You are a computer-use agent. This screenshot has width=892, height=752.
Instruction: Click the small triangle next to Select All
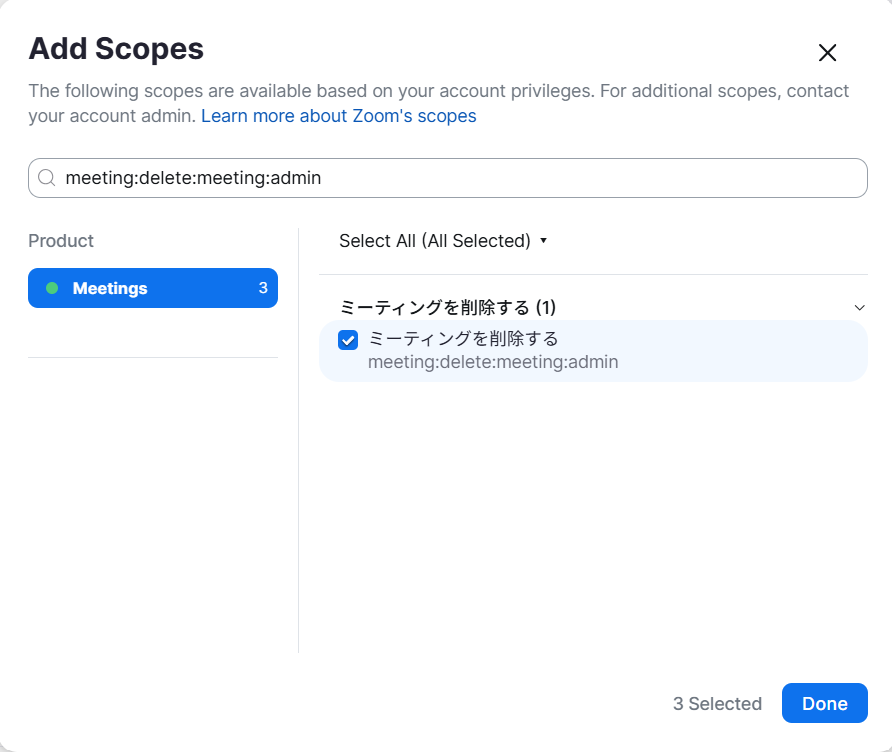tap(543, 241)
